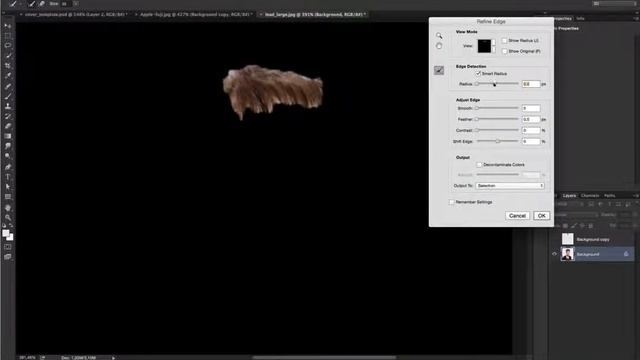The width and height of the screenshot is (640, 360).
Task: Open the layer blend mode dropdown
Action: (x=576, y=215)
